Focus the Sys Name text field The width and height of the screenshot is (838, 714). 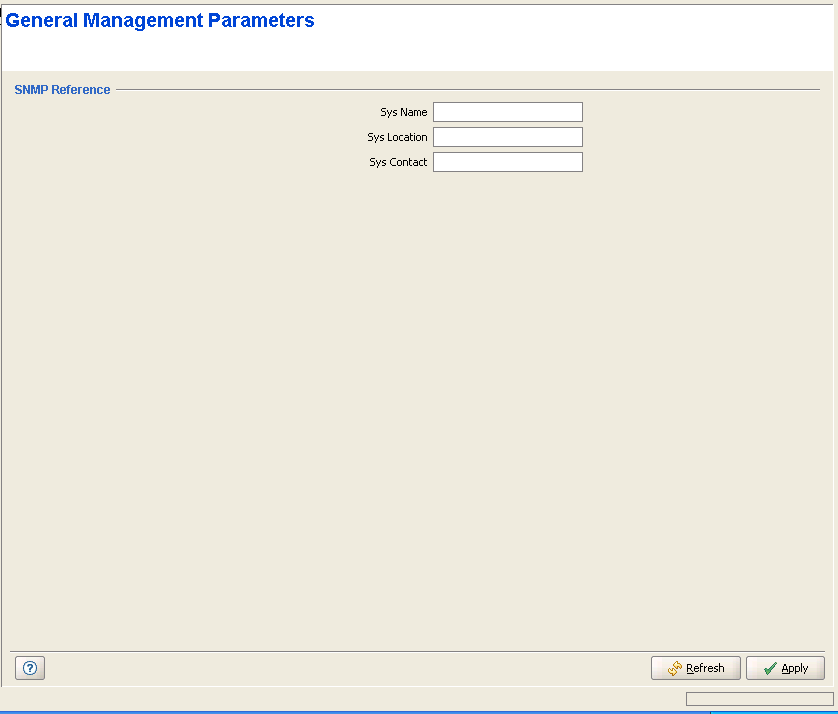[507, 112]
